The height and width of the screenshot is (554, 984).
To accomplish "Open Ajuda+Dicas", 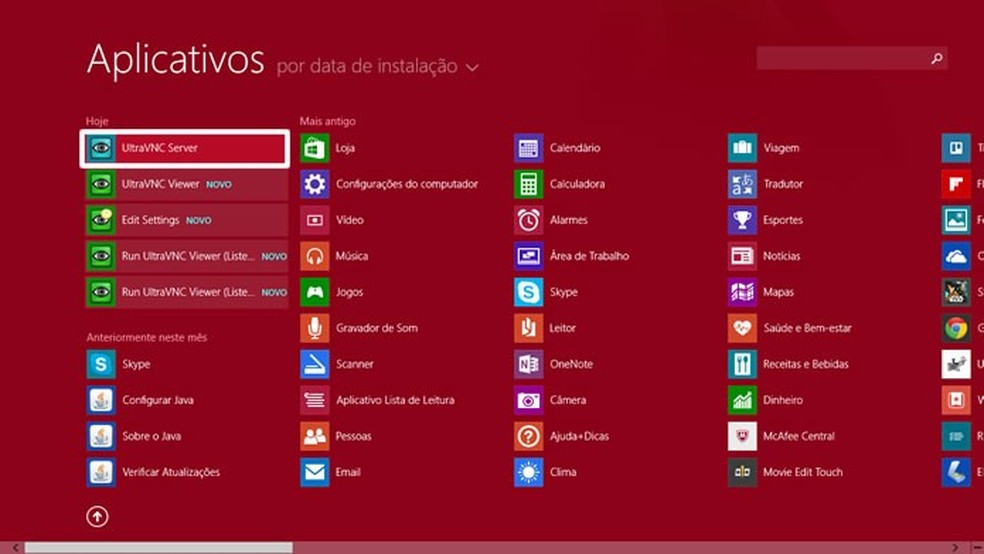I will (x=562, y=436).
